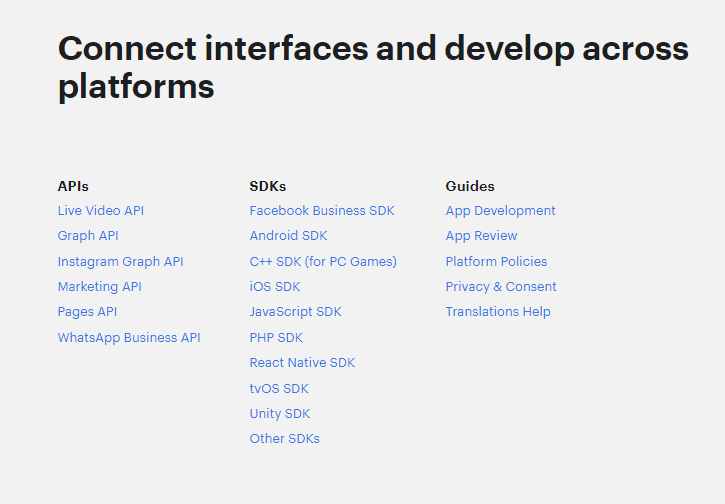Click the PHP SDK link

point(276,338)
